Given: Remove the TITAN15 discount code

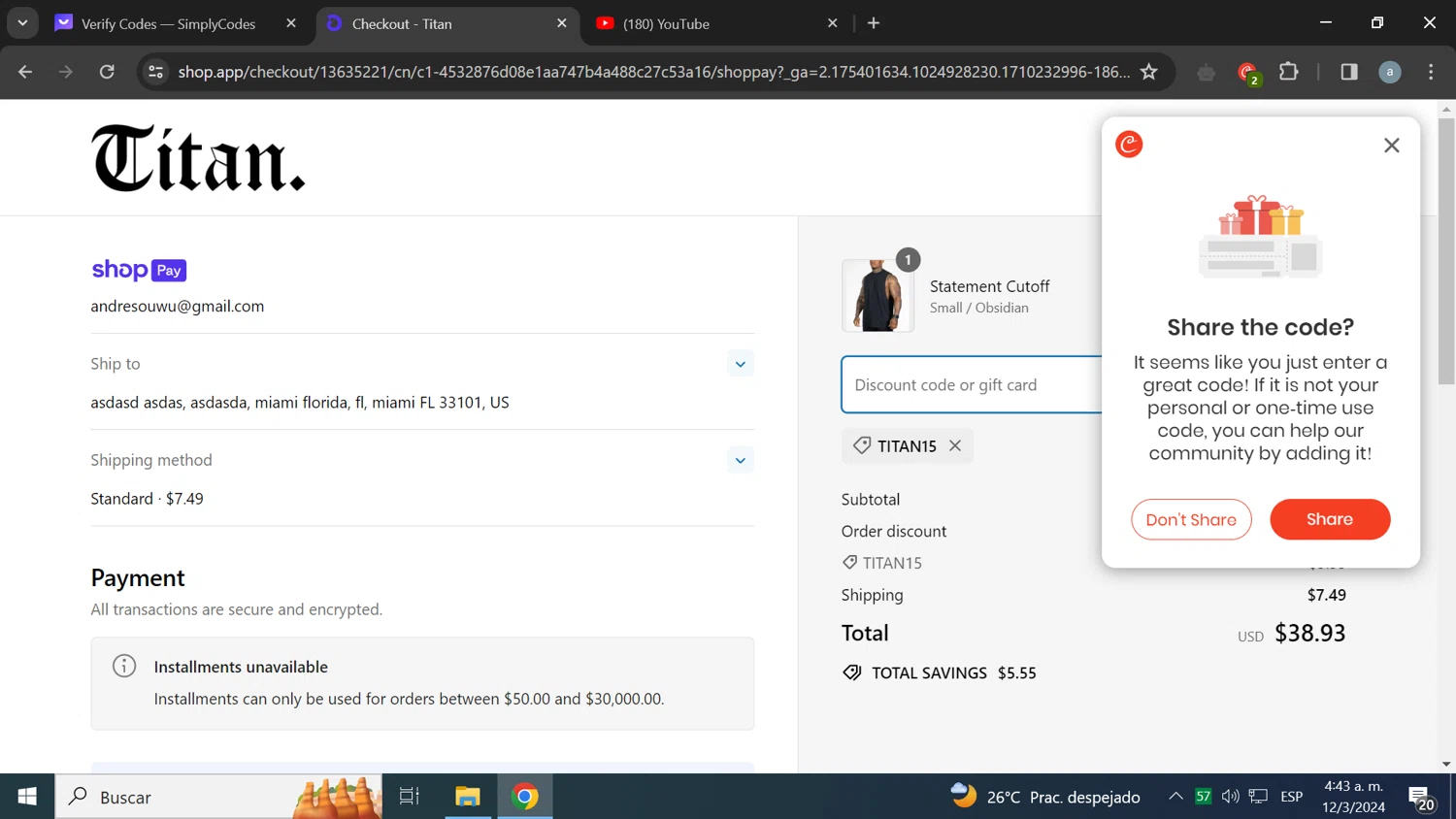Looking at the screenshot, I should click(x=955, y=445).
